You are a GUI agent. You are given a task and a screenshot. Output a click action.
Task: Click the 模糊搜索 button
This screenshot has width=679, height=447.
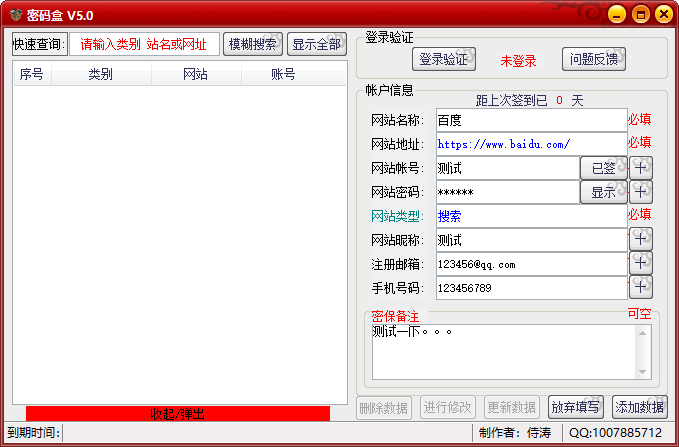[253, 44]
